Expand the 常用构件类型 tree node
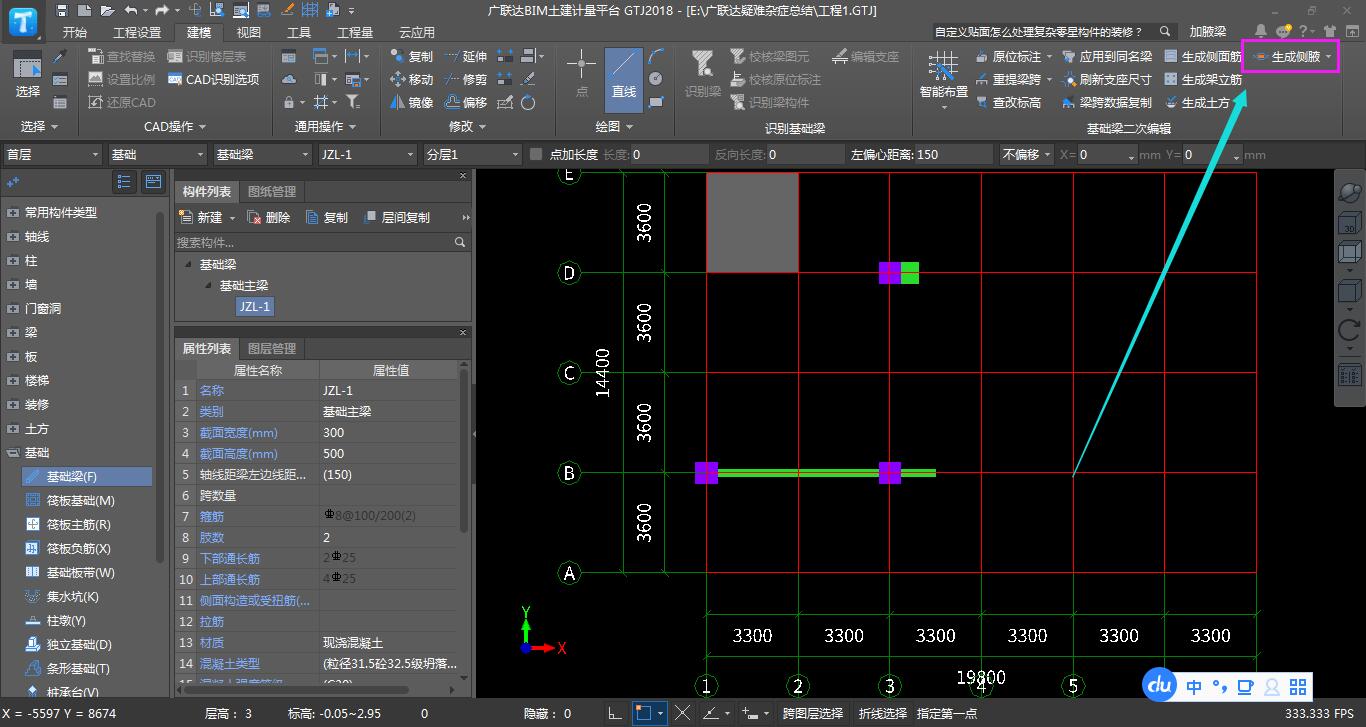 tap(13, 213)
